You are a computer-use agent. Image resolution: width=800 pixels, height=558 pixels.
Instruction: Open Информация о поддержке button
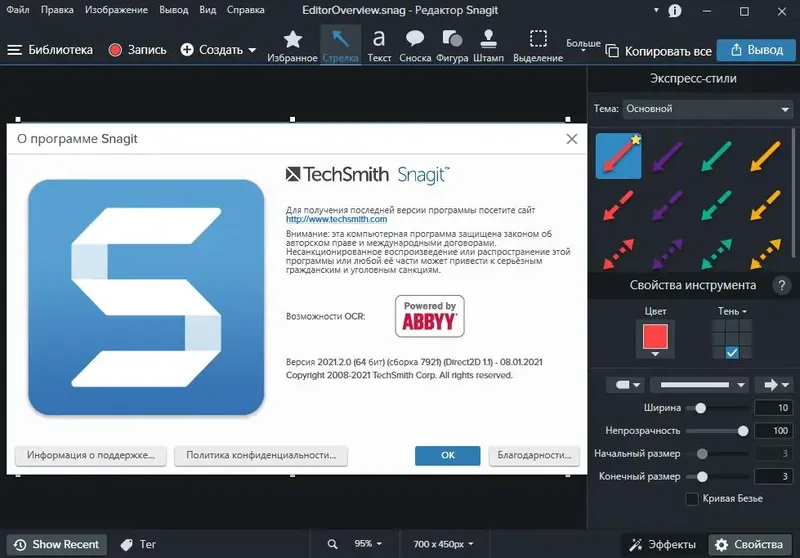(x=91, y=455)
